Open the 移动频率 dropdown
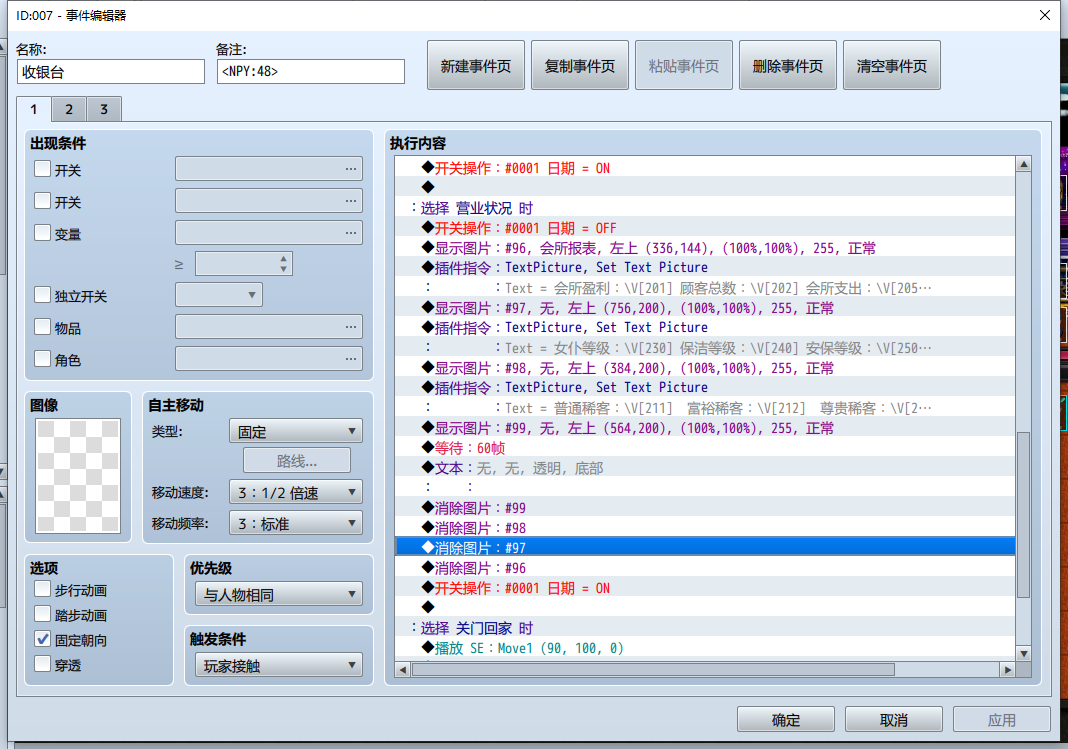The width and height of the screenshot is (1068, 749). pyautogui.click(x=296, y=524)
